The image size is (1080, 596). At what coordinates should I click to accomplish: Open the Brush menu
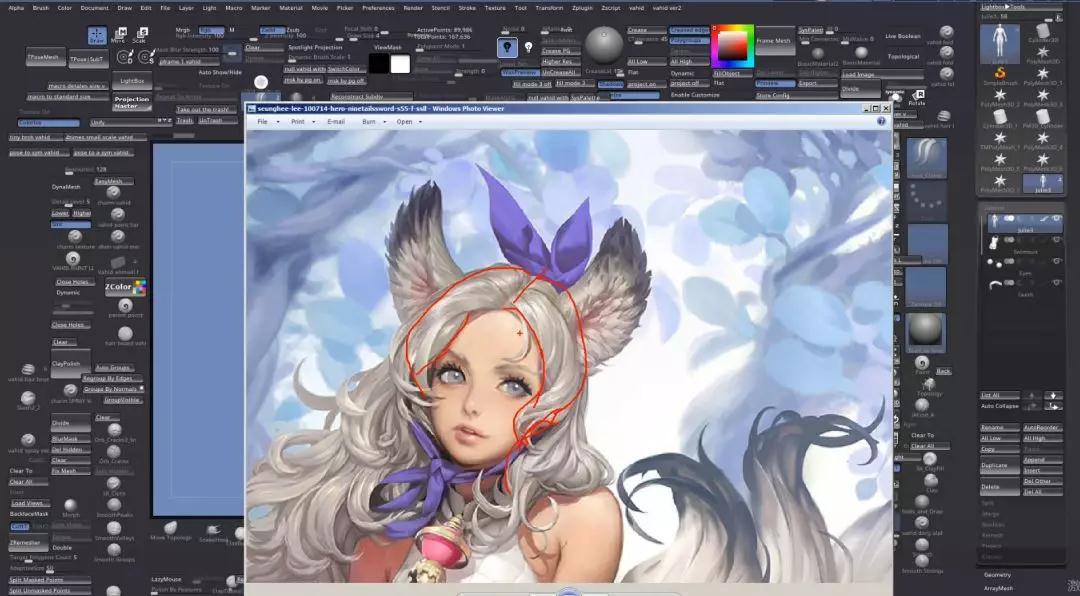tap(41, 8)
